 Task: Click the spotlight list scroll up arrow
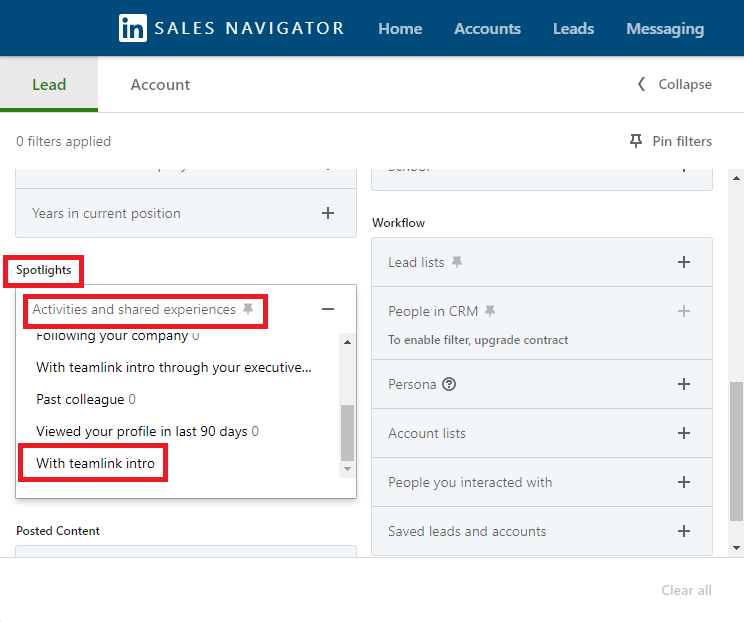(347, 342)
